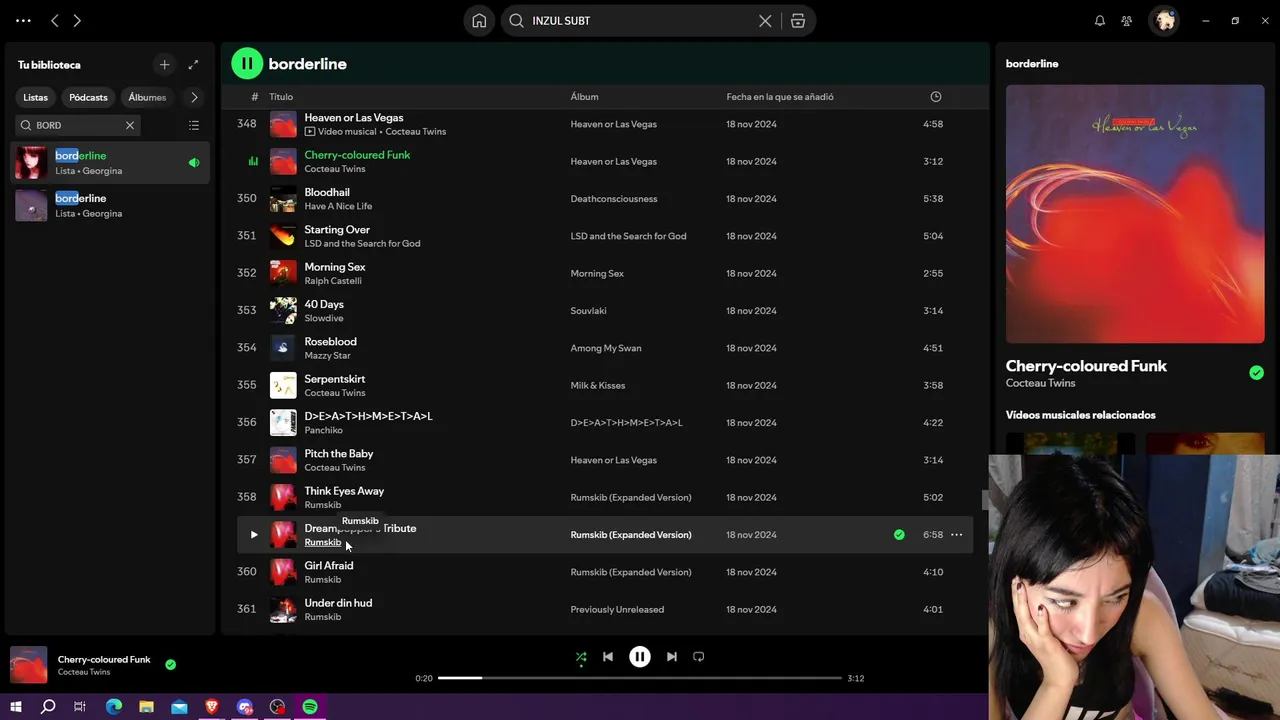Open the user profile avatar menu

[1165, 20]
